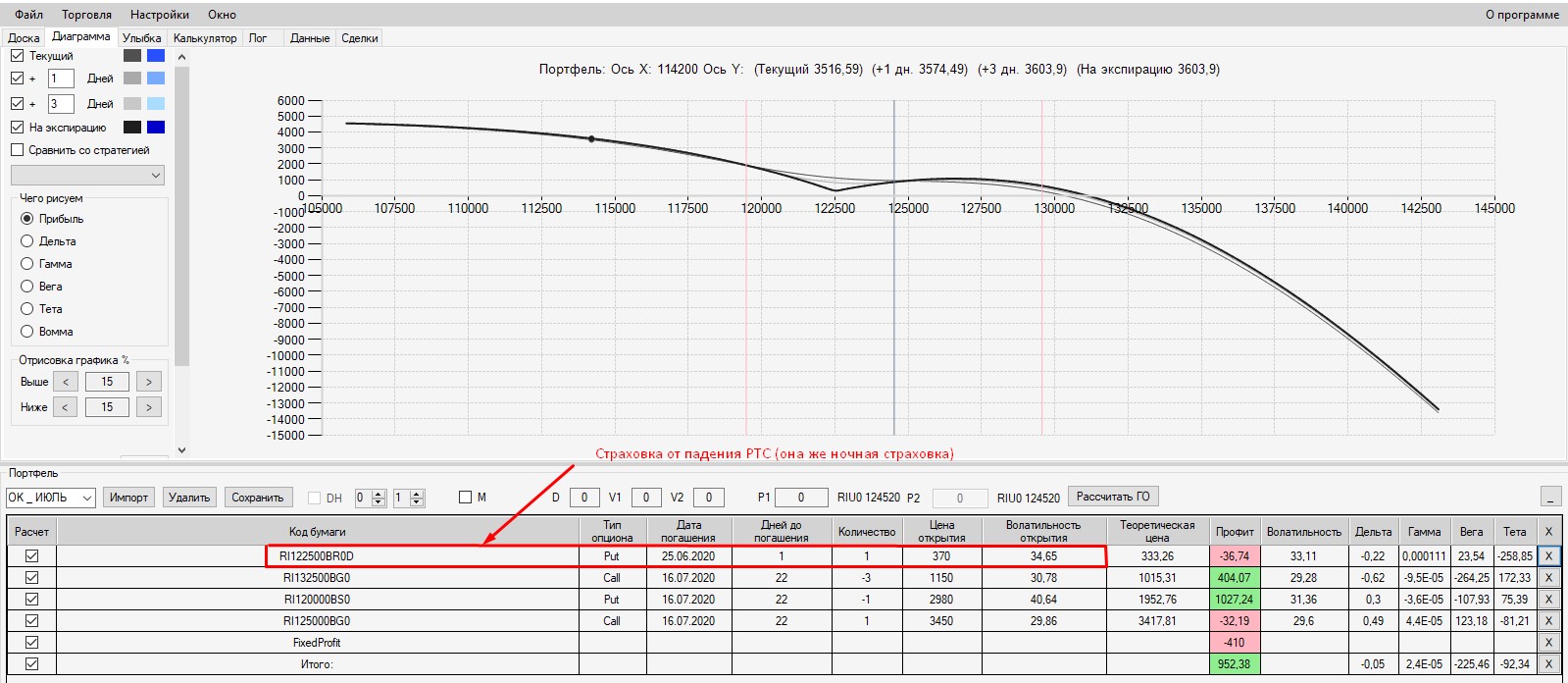
Task: Open the Настройки menu
Action: (160, 15)
